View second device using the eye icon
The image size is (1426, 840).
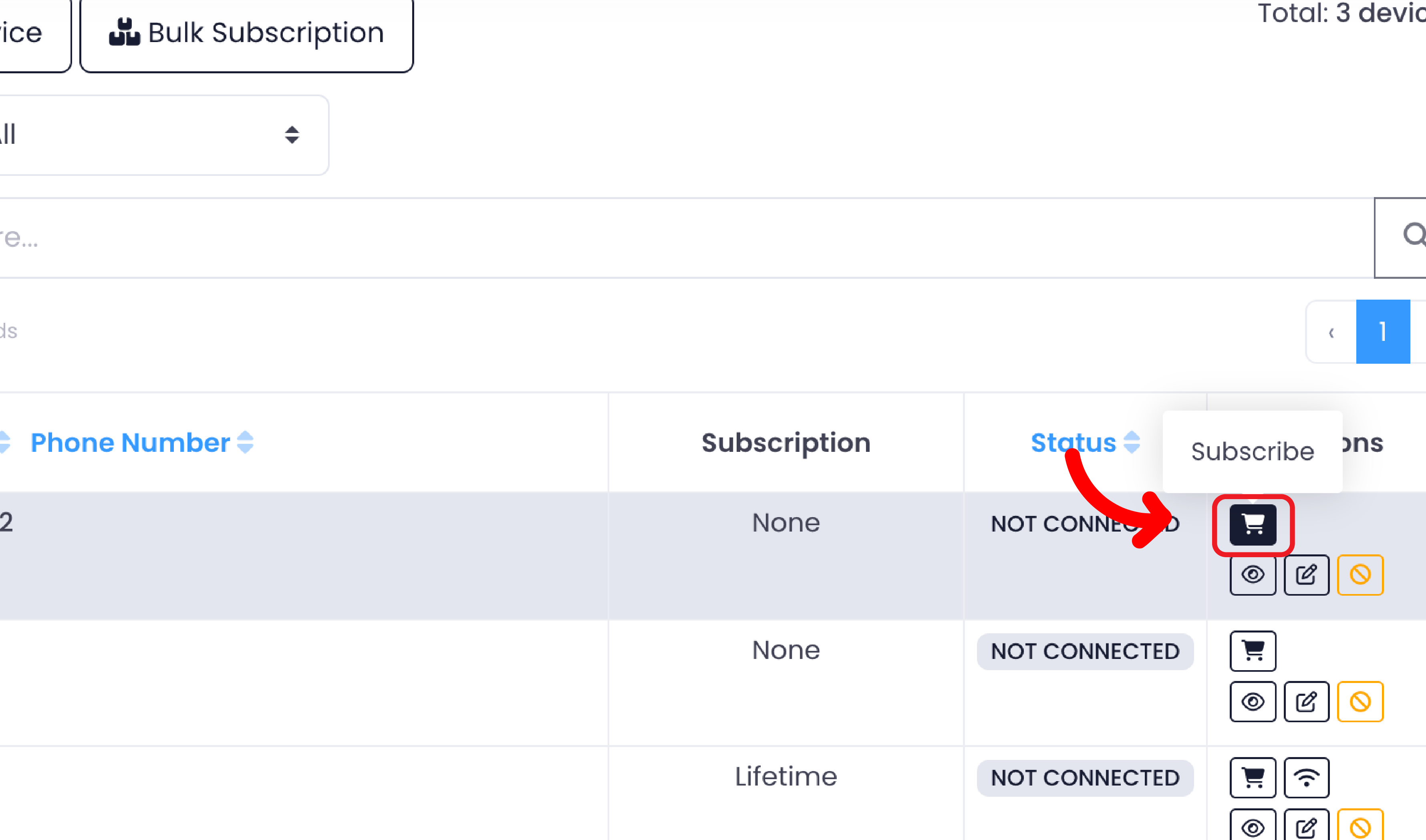(x=1252, y=702)
